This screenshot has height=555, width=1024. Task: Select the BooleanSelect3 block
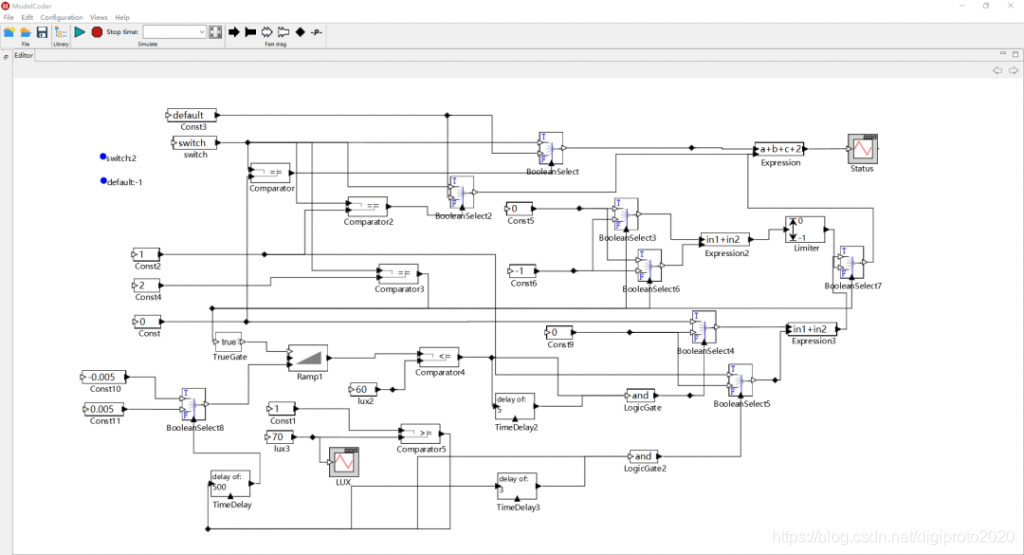click(626, 214)
